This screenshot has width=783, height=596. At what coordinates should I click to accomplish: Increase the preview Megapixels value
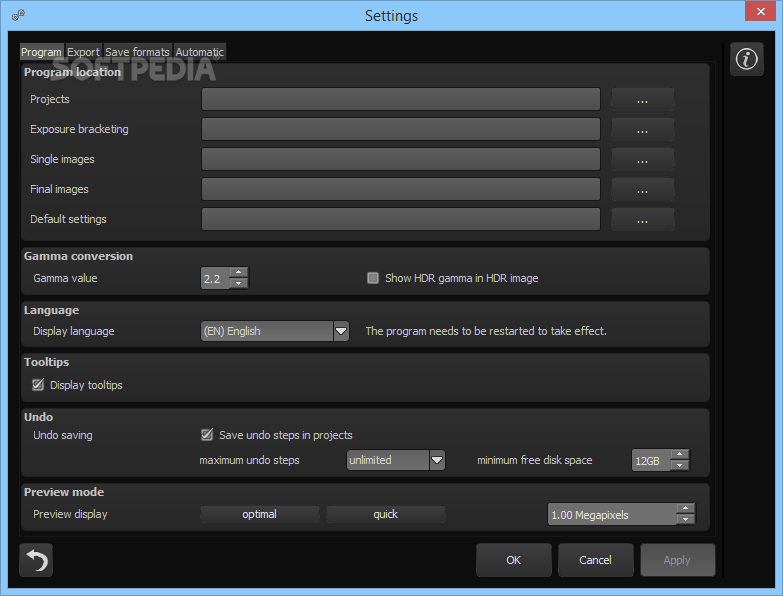pyautogui.click(x=686, y=509)
